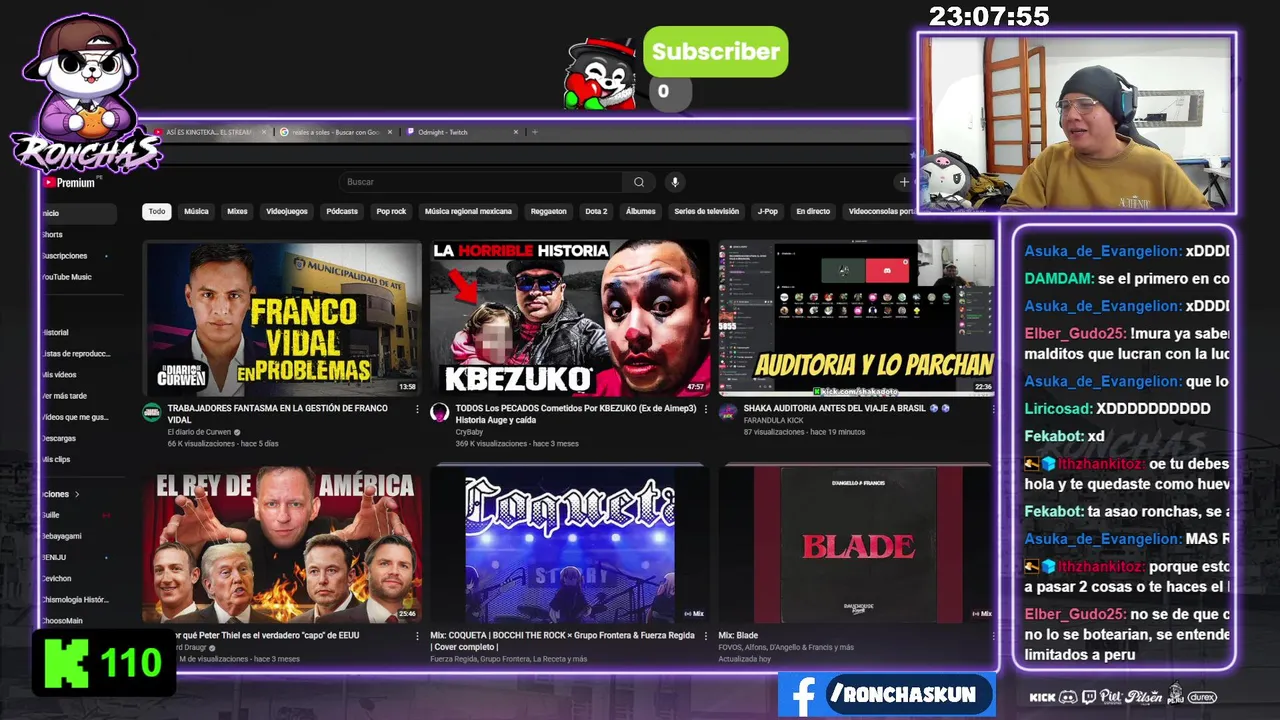Open options menu for Mix: Blade

point(993,636)
